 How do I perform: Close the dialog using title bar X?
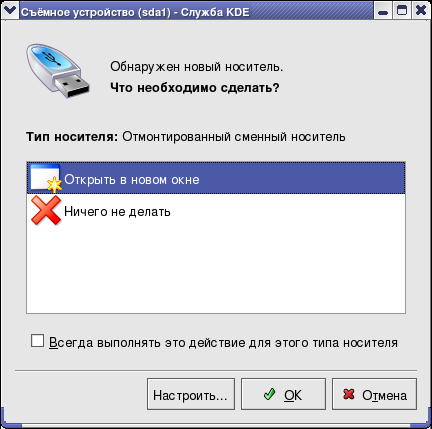click(x=421, y=11)
